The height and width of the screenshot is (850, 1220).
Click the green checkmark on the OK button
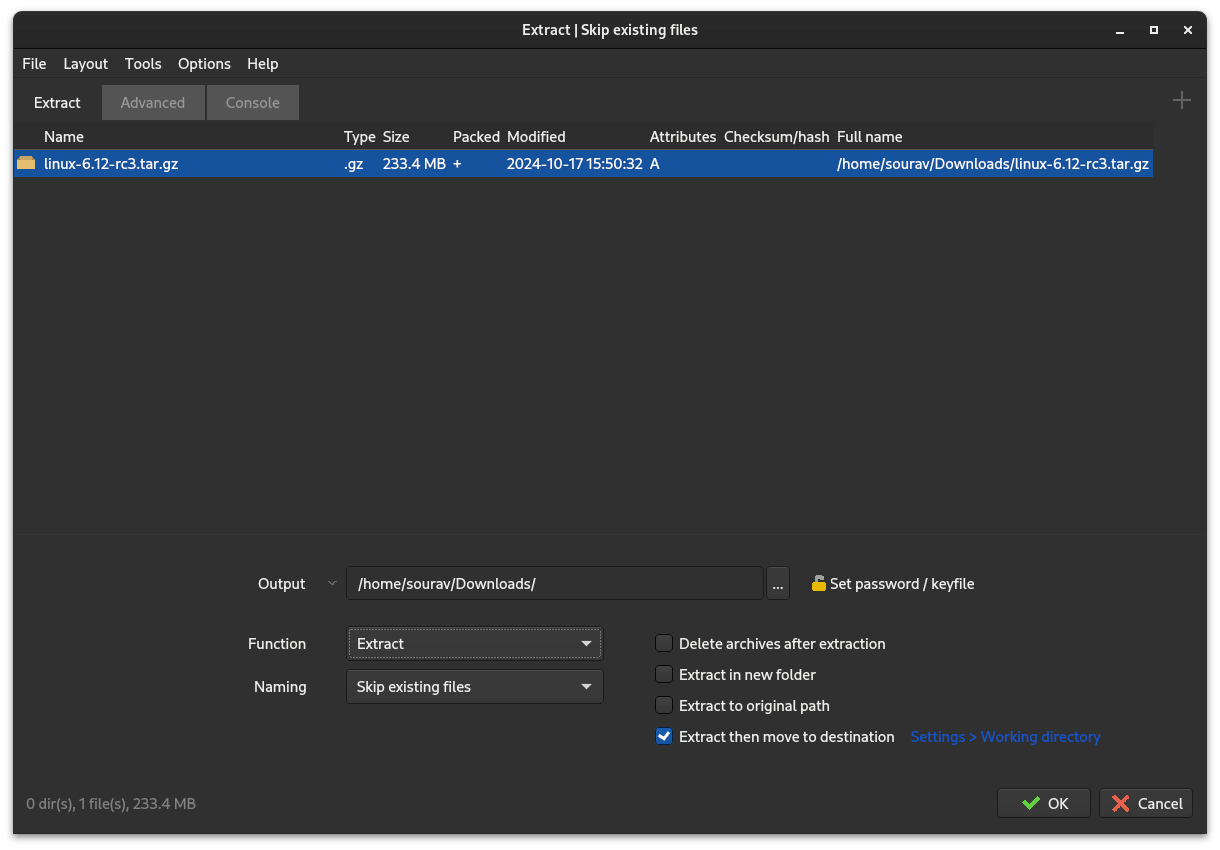[1030, 802]
